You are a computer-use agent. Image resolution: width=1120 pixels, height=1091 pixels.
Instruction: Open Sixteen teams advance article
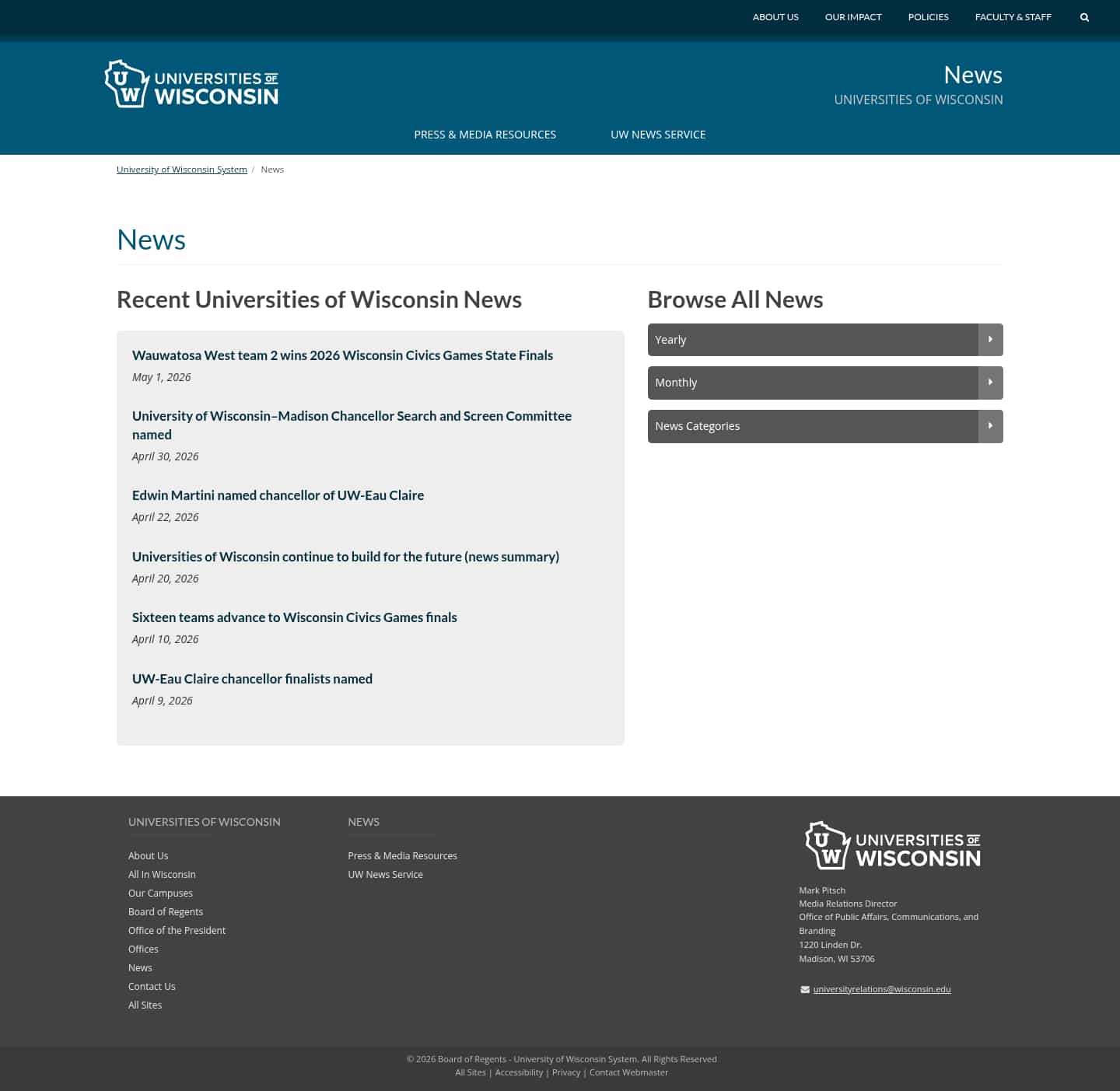[294, 617]
